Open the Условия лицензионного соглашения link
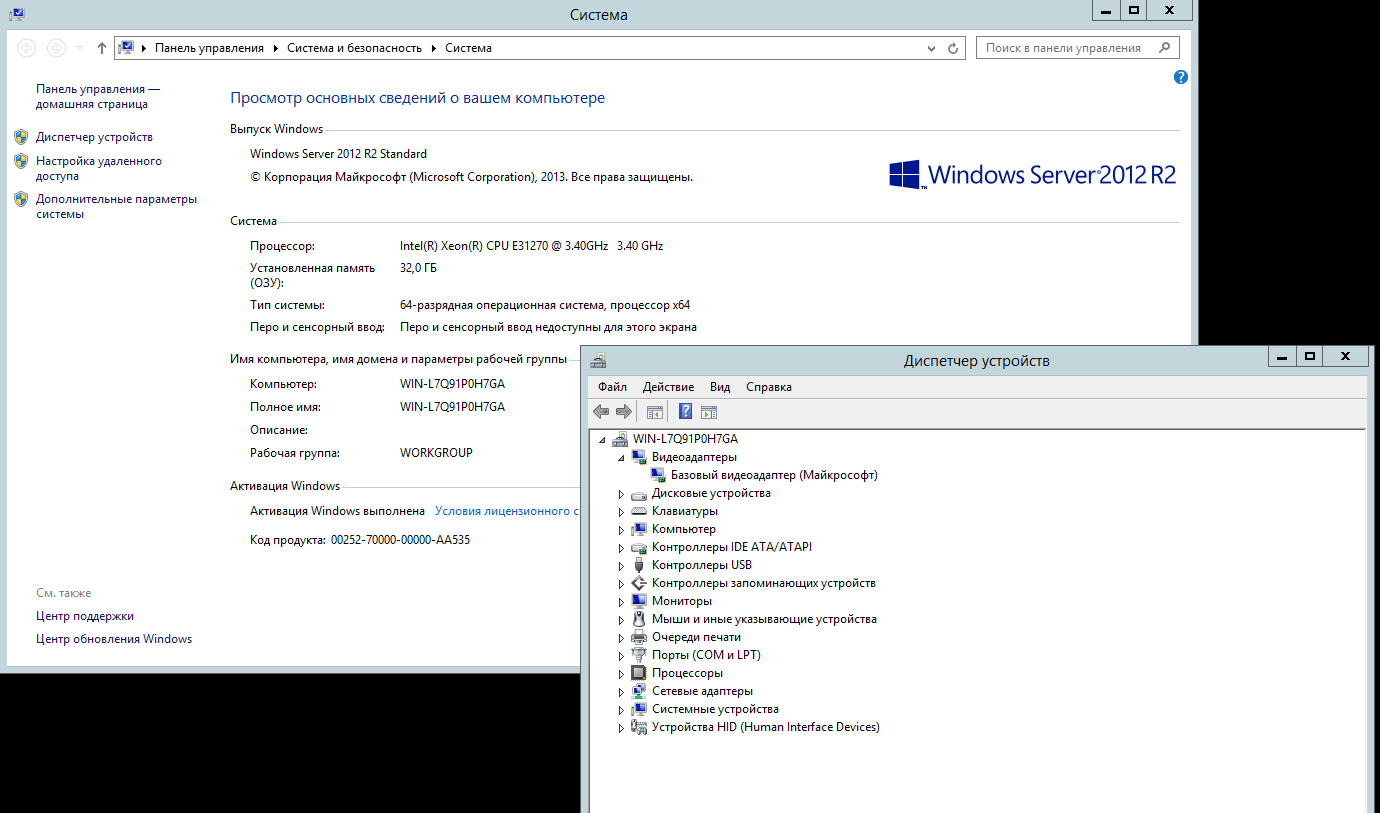1380x813 pixels. [508, 511]
